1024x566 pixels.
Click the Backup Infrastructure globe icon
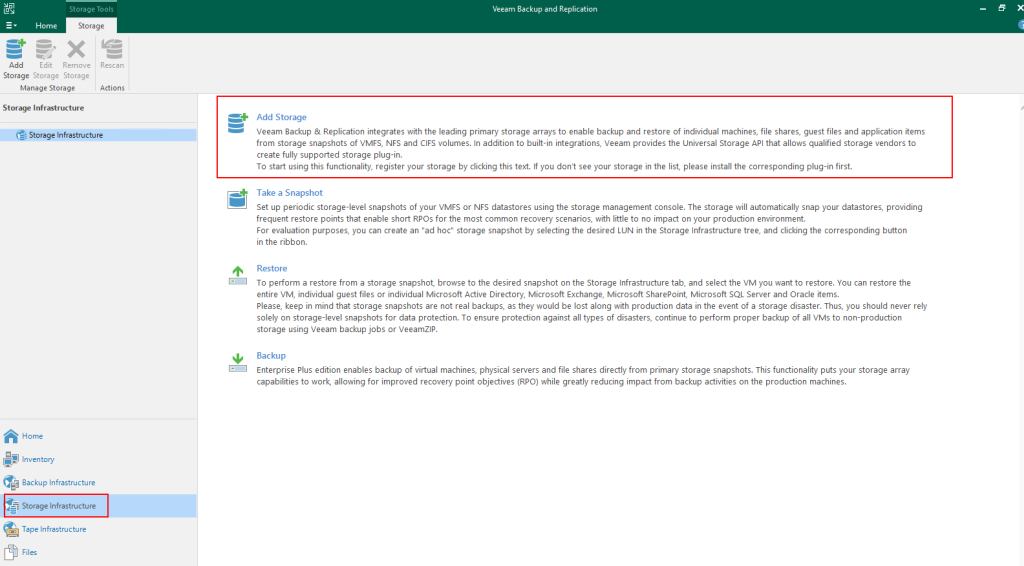(11, 482)
